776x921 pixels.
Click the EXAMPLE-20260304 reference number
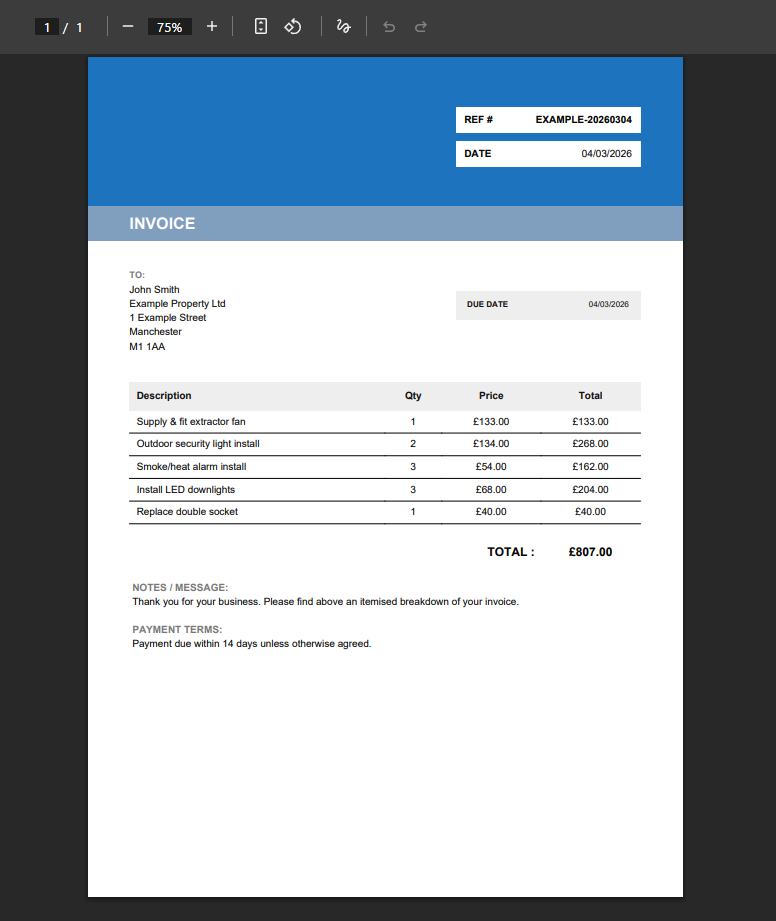pyautogui.click(x=583, y=120)
